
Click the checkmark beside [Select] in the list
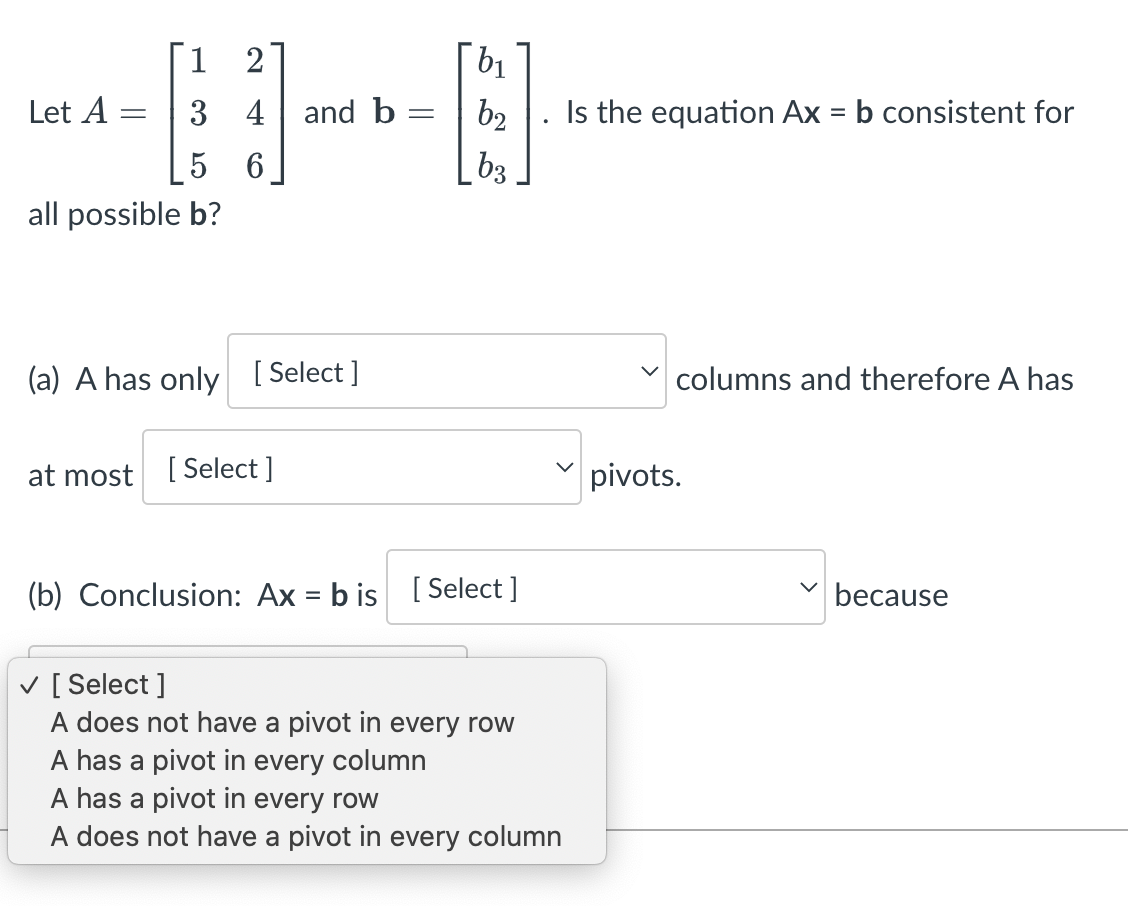(28, 684)
